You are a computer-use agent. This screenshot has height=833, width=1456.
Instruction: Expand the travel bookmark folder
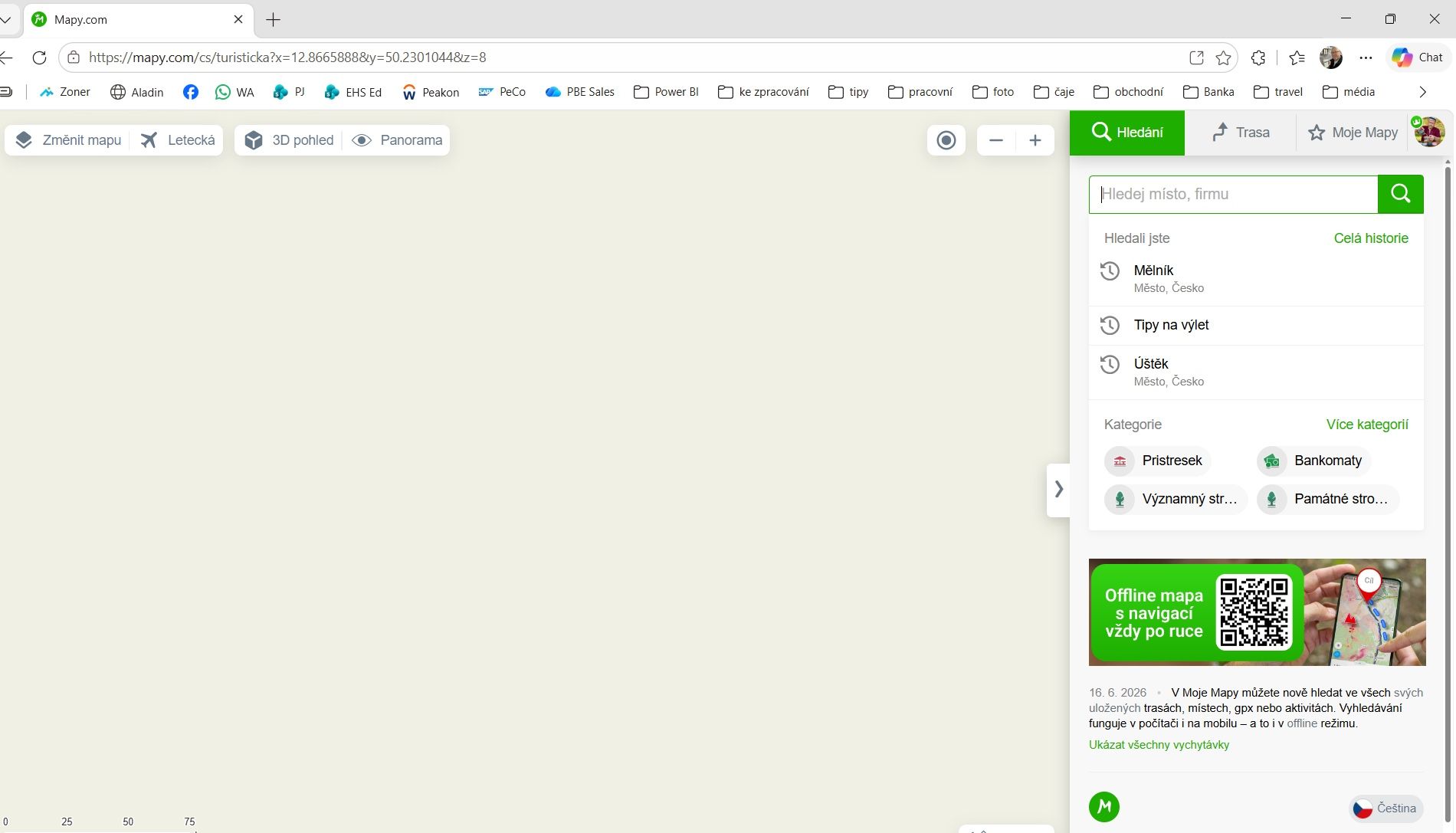tap(1277, 92)
